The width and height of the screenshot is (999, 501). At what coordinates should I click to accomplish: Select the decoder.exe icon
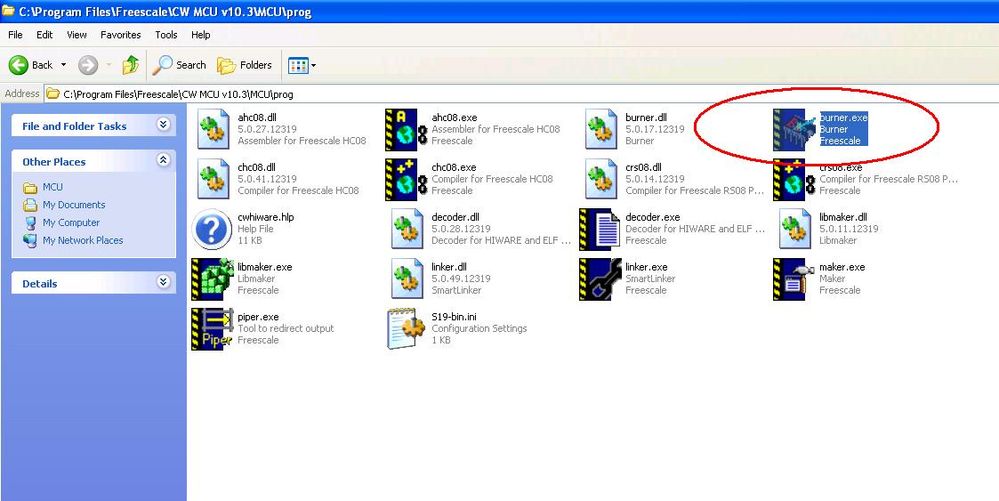click(x=600, y=229)
